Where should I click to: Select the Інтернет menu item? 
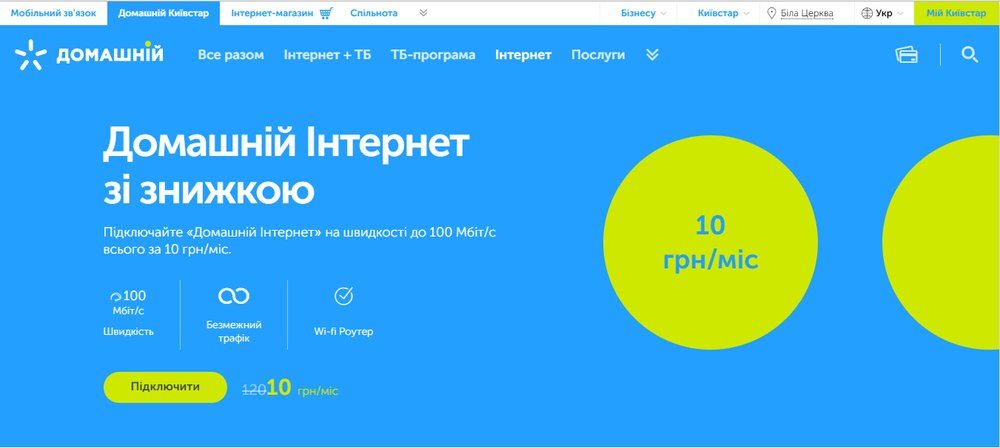[x=523, y=55]
